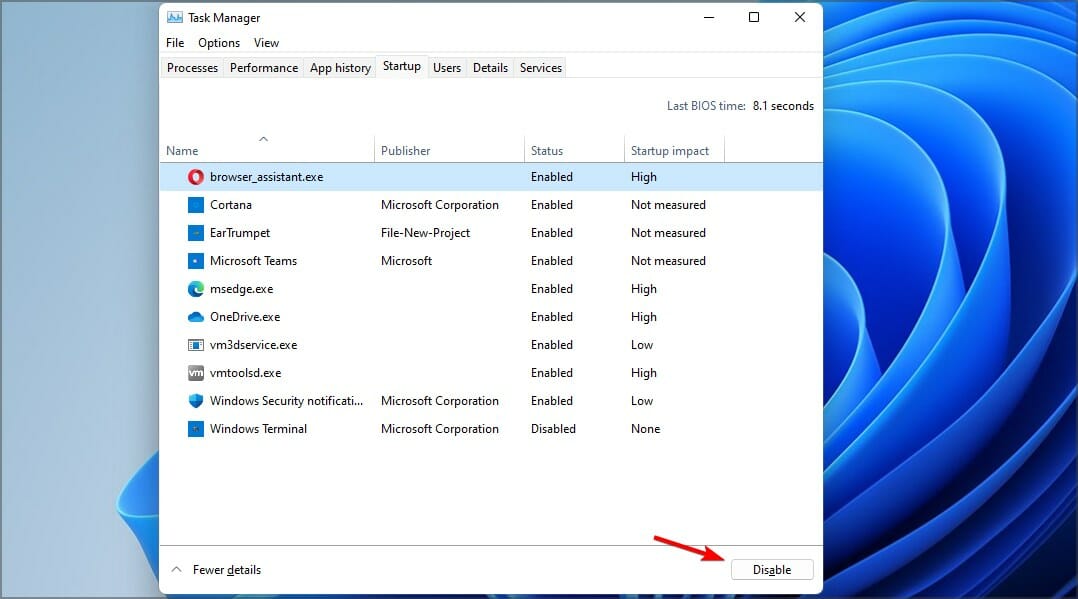1078x599 pixels.
Task: Maximize the Task Manager window
Action: (754, 17)
